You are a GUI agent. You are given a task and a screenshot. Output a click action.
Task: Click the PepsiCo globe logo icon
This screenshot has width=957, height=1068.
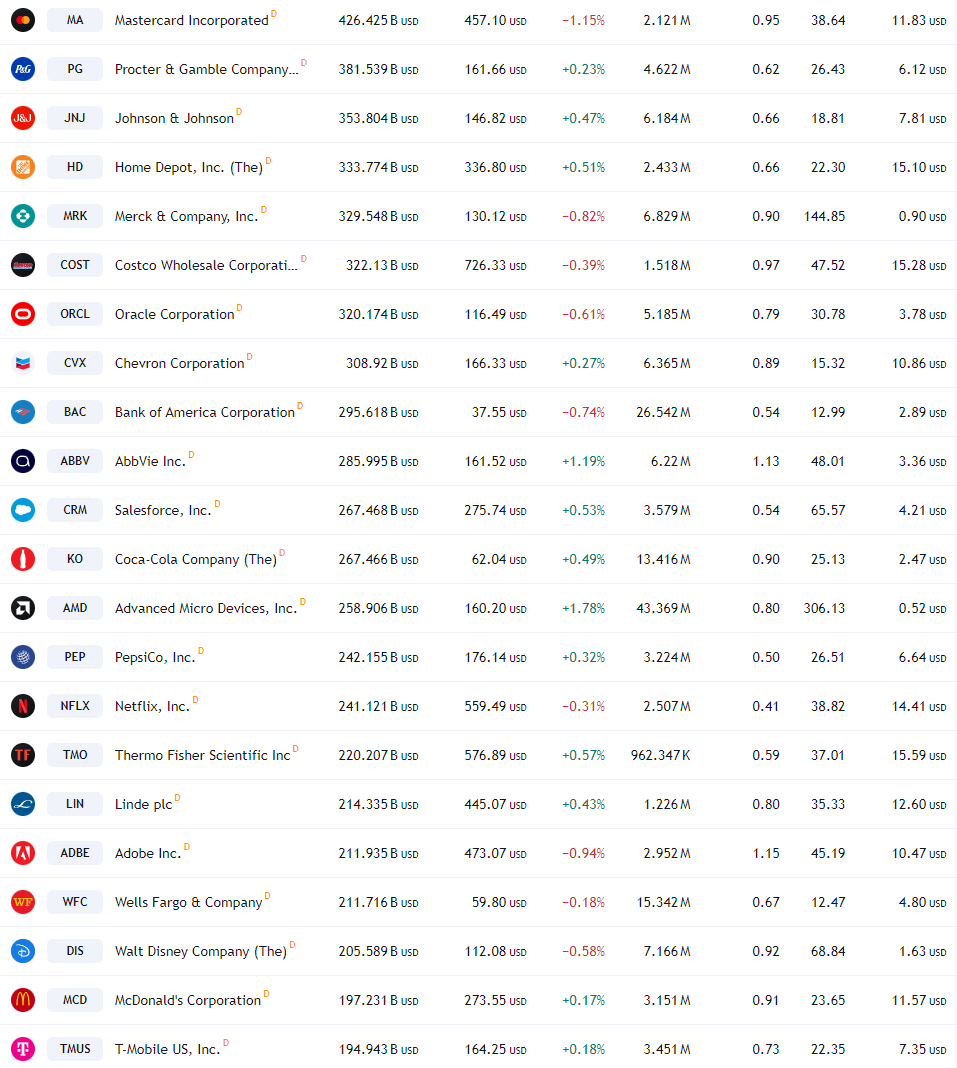(23, 657)
